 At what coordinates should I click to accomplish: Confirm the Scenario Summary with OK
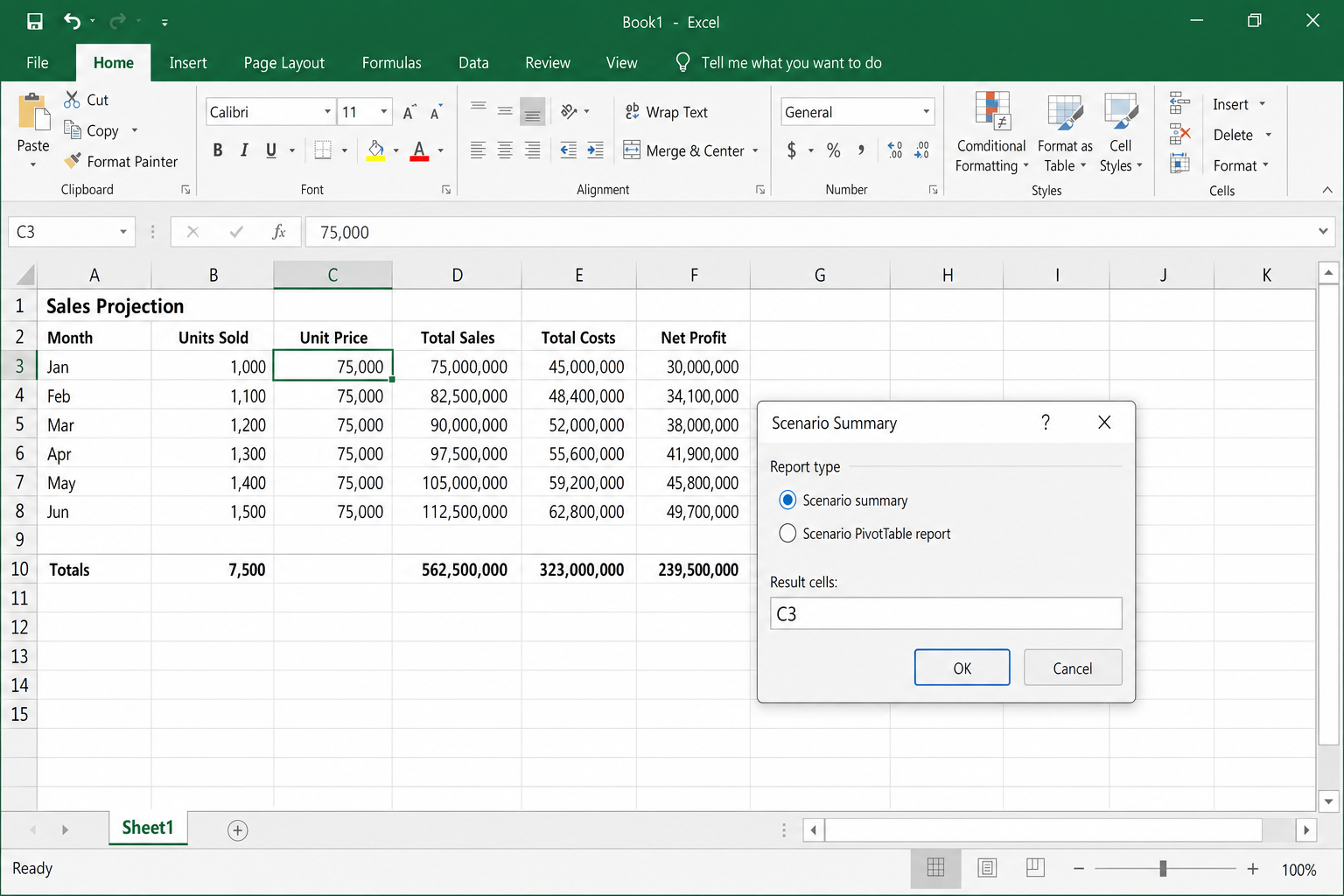coord(962,668)
